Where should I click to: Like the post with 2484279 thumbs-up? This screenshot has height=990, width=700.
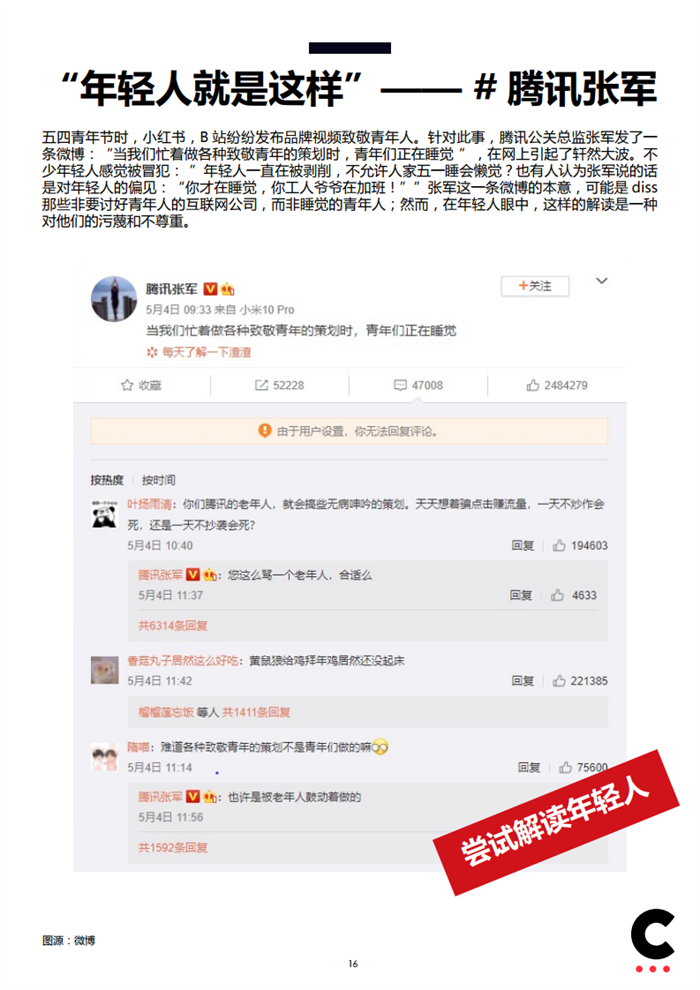pos(533,385)
